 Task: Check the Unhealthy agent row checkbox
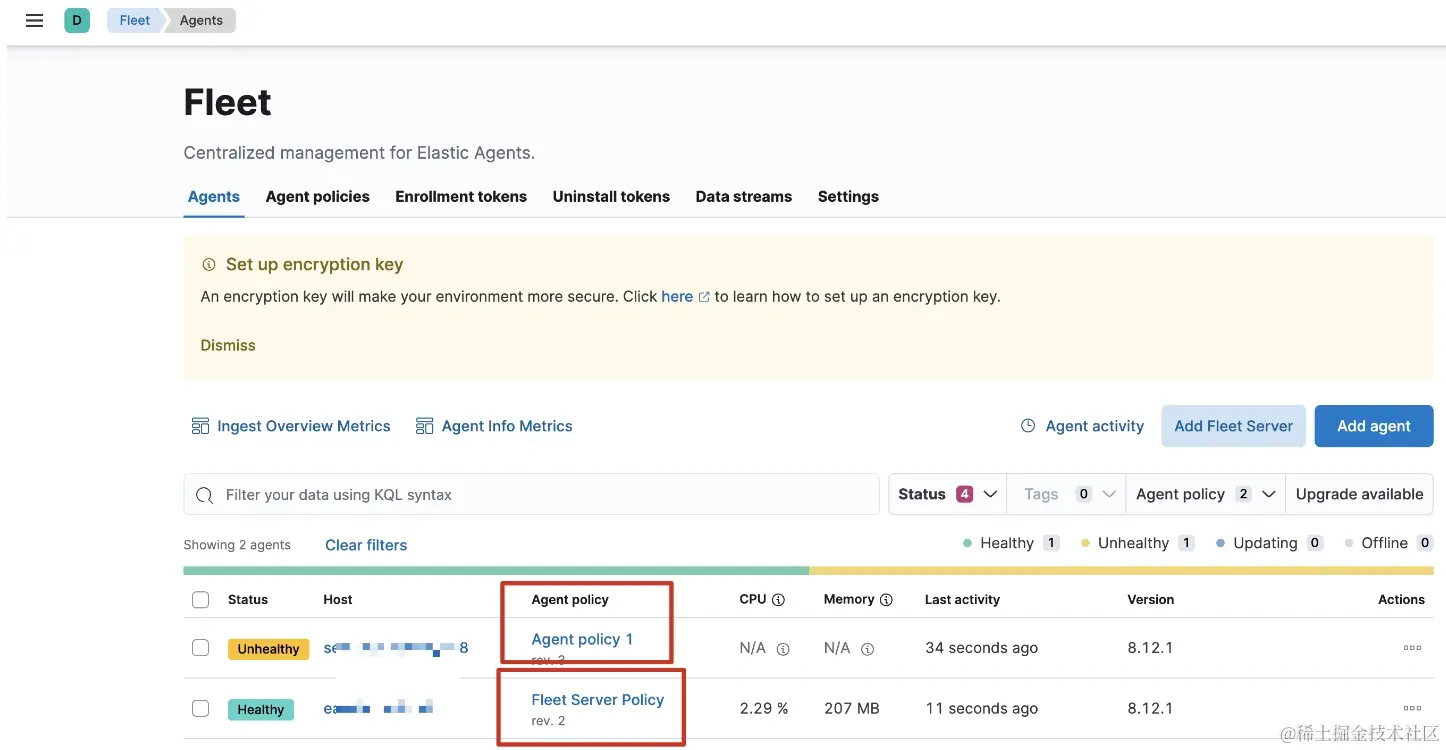coord(201,648)
